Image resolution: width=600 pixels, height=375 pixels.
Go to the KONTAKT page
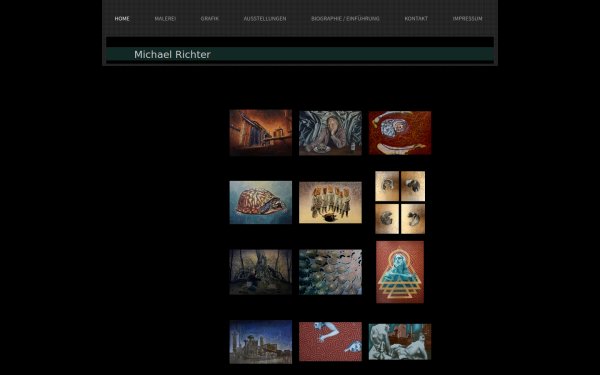416,18
